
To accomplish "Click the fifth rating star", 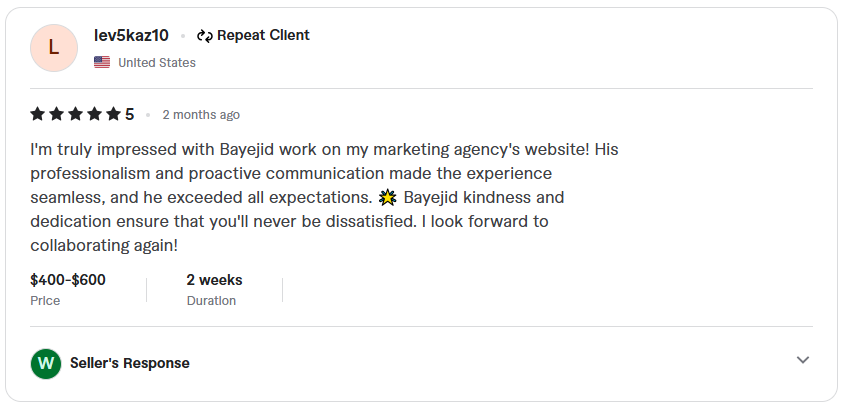I will (113, 114).
